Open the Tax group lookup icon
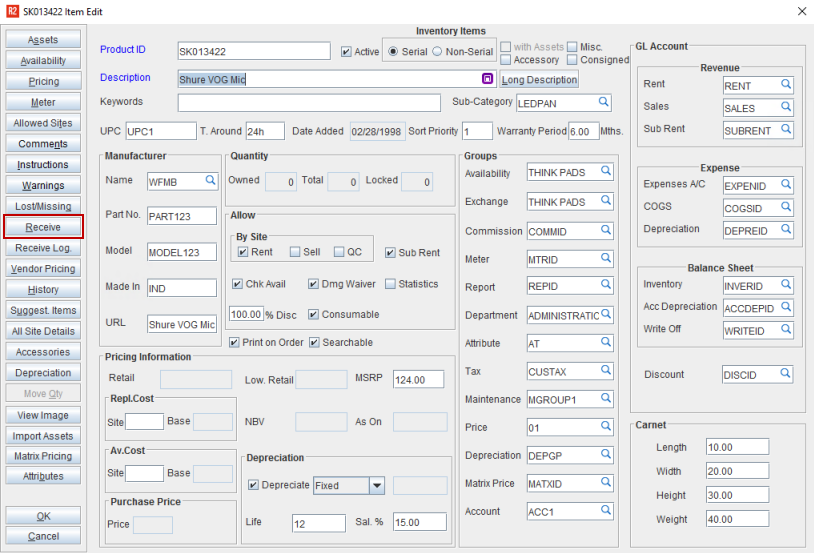Screen dimensions: 814x553 pyautogui.click(x=606, y=371)
